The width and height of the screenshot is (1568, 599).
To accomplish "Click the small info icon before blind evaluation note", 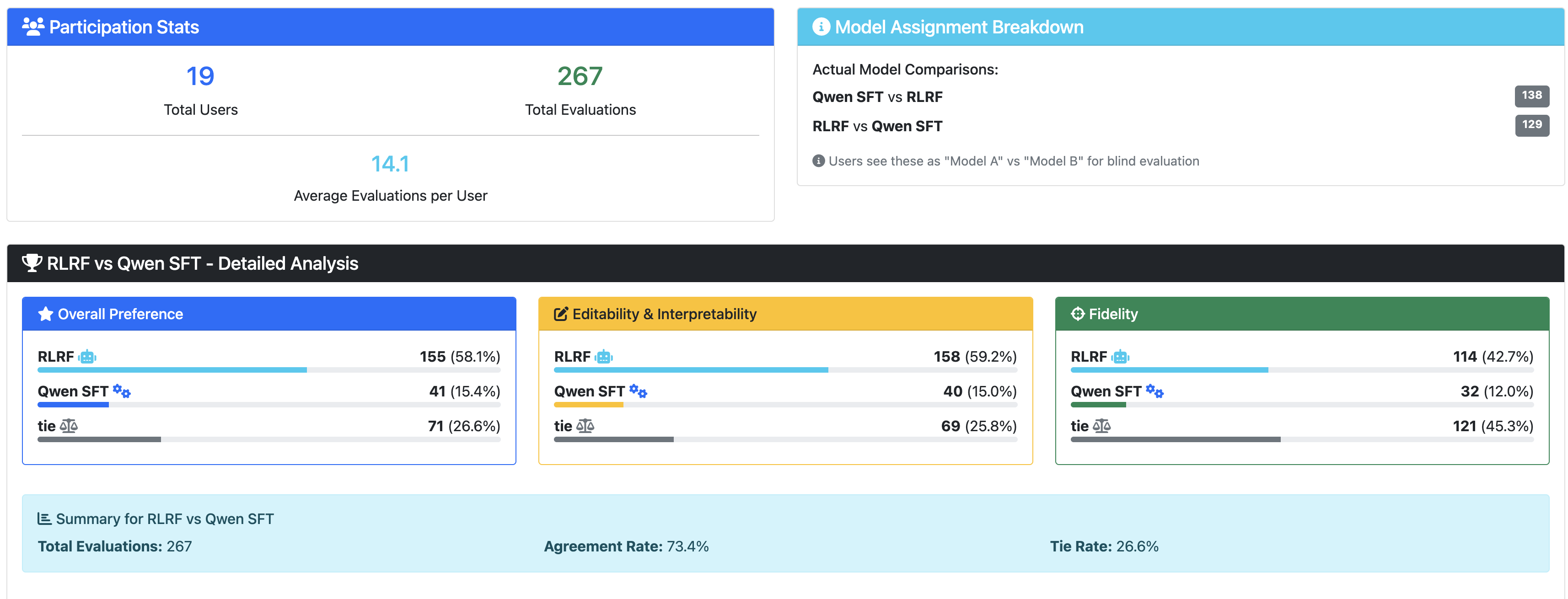I will [818, 160].
